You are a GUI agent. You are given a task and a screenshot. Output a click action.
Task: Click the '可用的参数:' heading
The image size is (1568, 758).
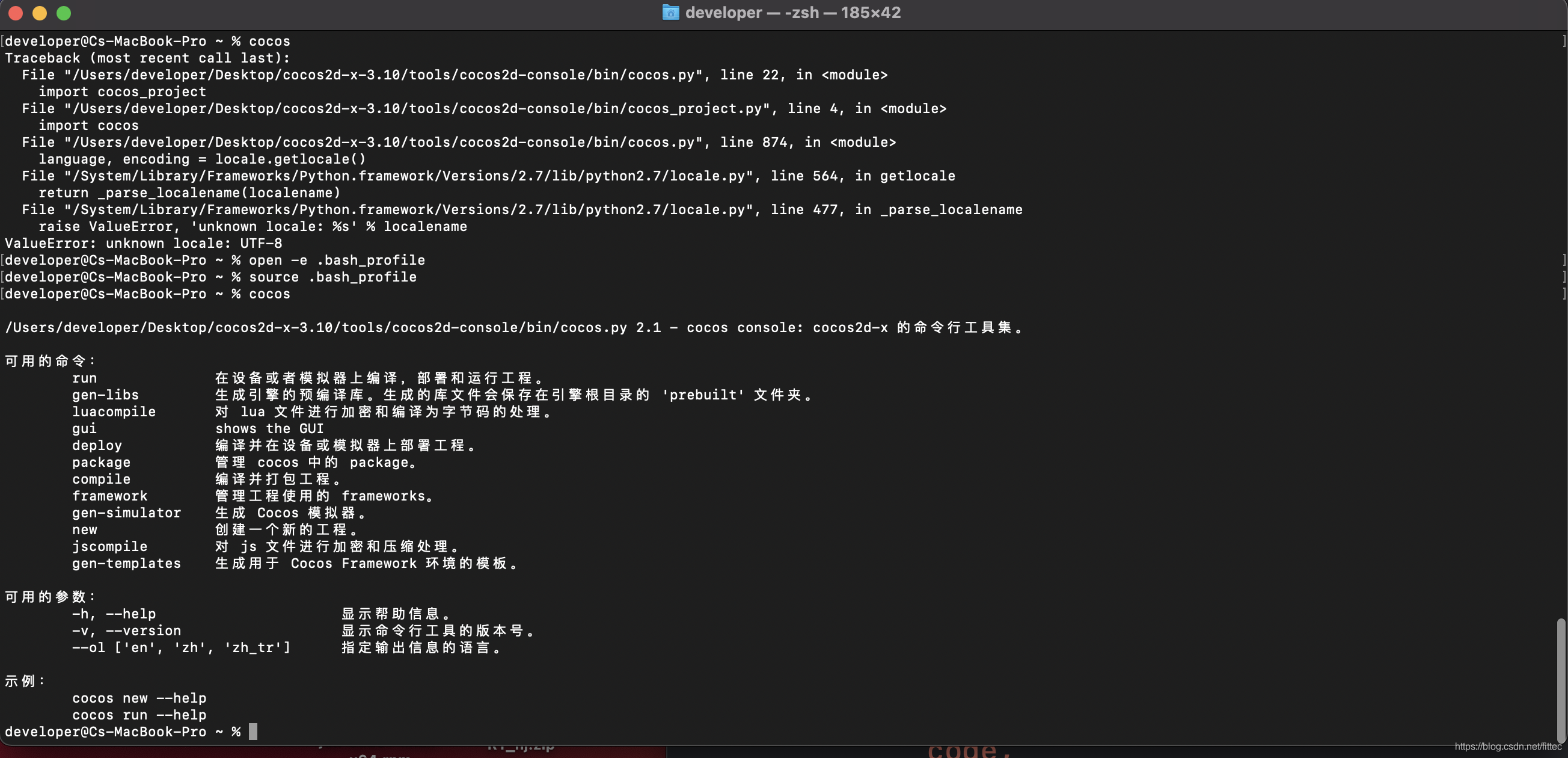[51, 597]
